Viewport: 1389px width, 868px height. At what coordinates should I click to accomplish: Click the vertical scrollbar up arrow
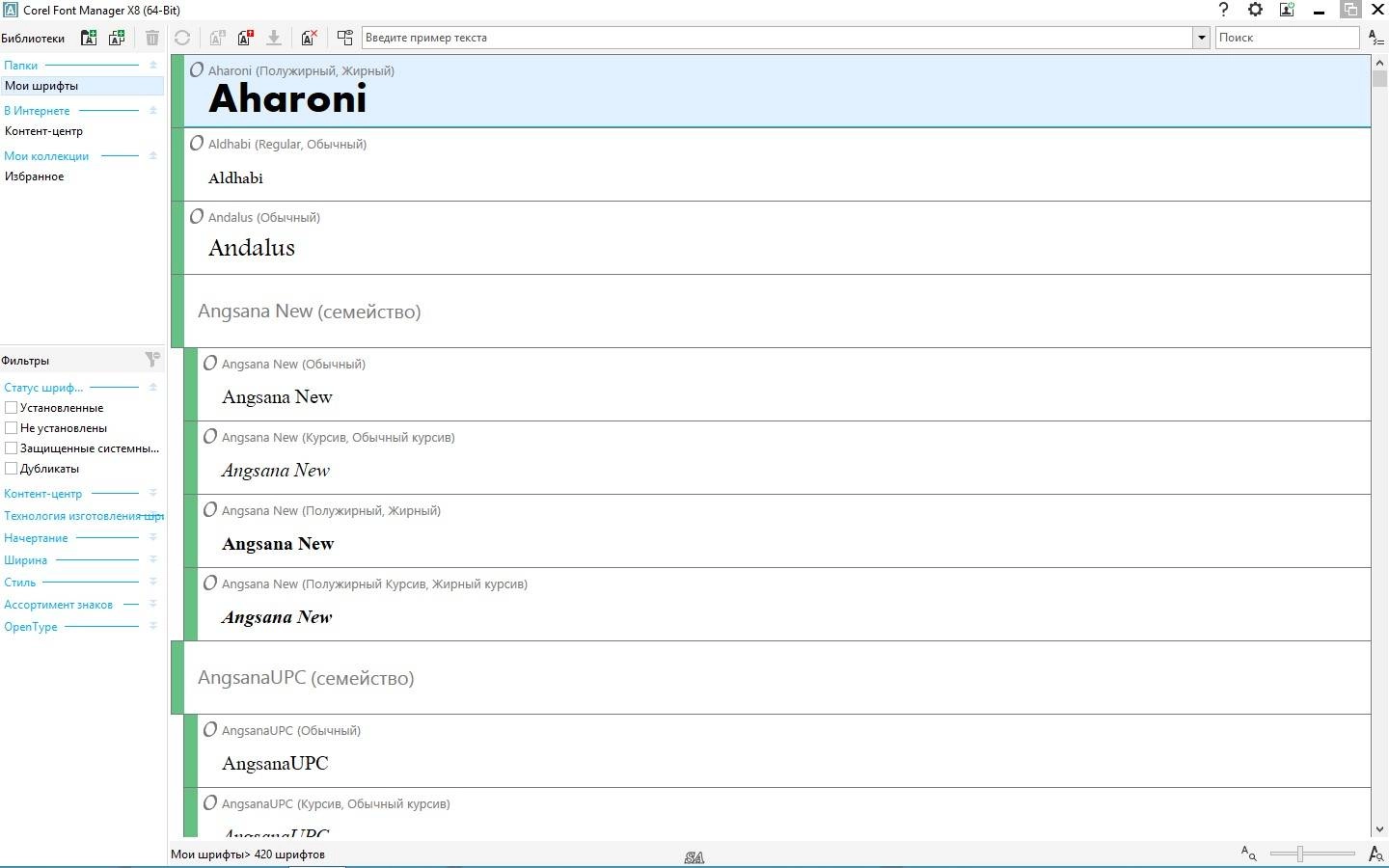pyautogui.click(x=1379, y=63)
